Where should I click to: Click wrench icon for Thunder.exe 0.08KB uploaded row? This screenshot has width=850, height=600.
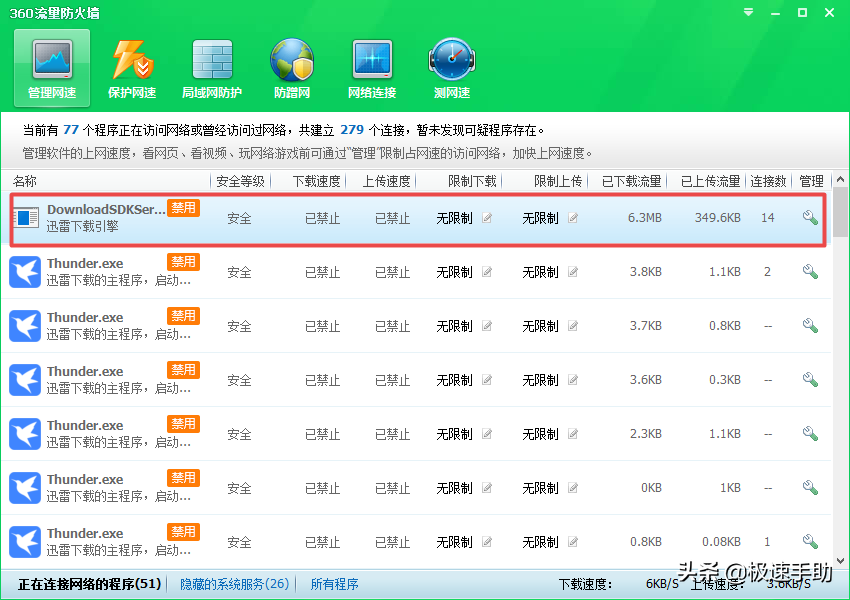(x=810, y=541)
